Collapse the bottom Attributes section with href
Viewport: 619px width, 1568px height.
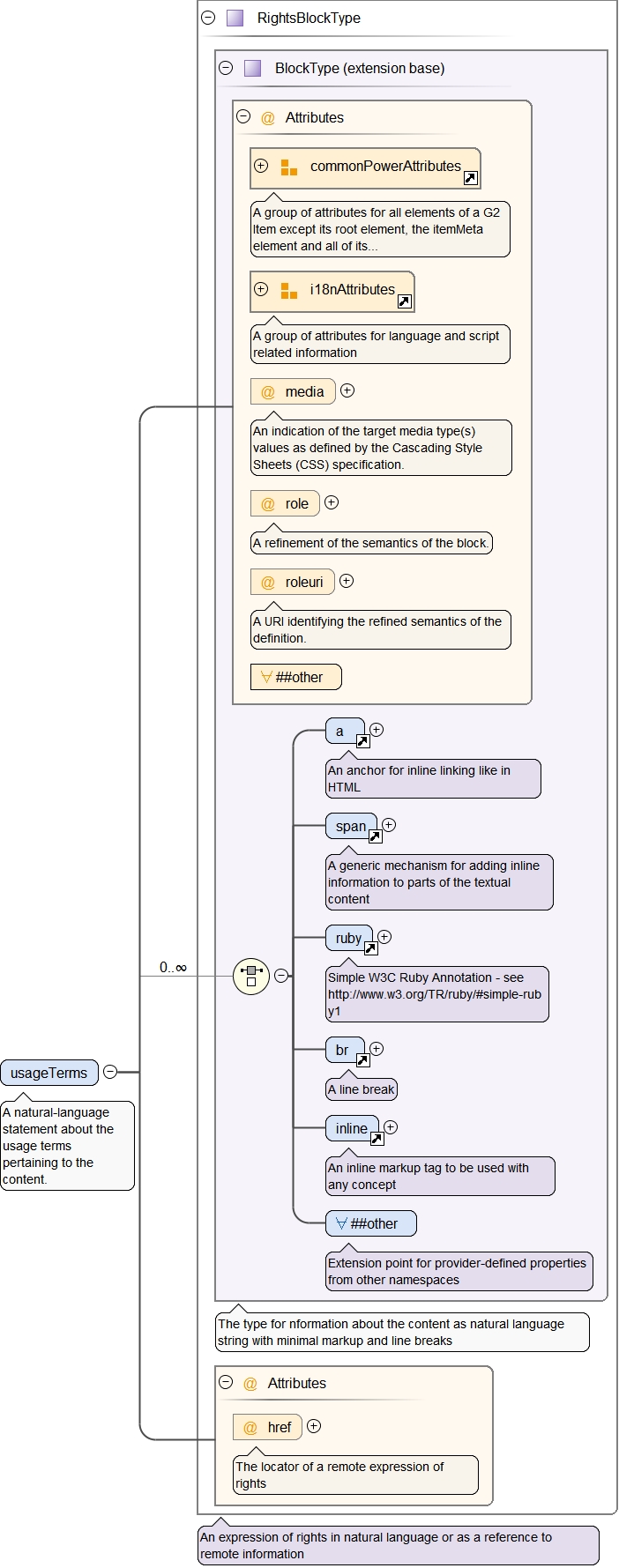point(226,1383)
